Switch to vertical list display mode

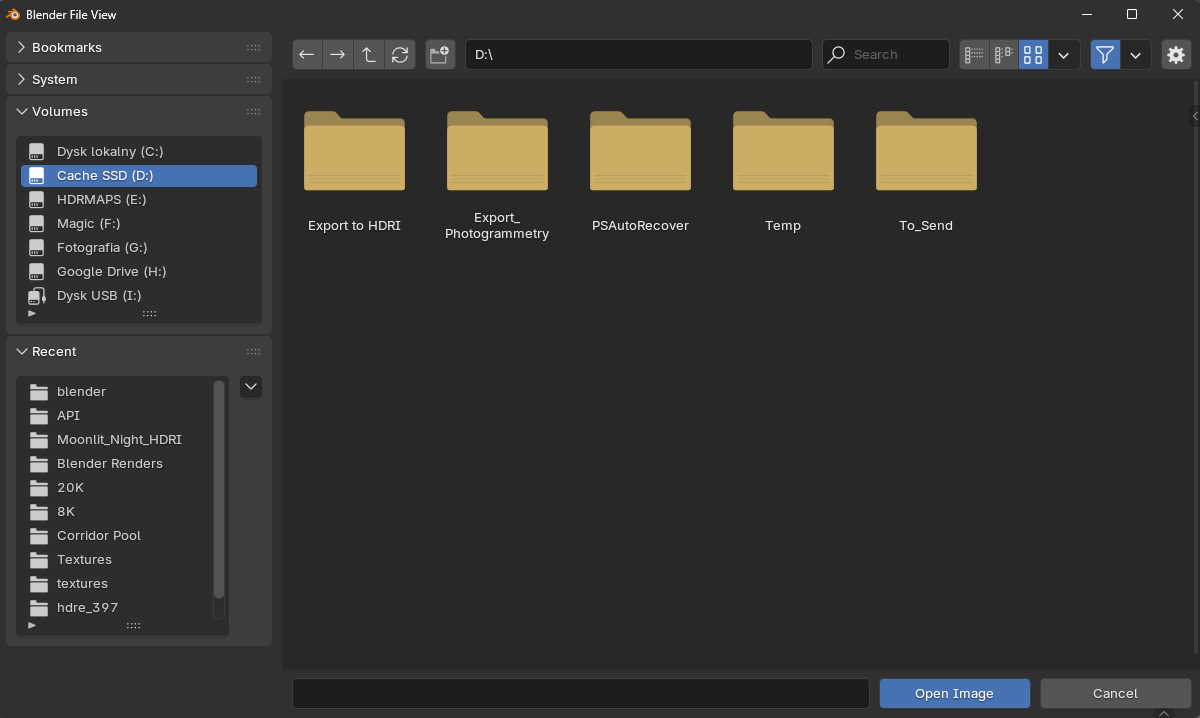pyautogui.click(x=974, y=55)
